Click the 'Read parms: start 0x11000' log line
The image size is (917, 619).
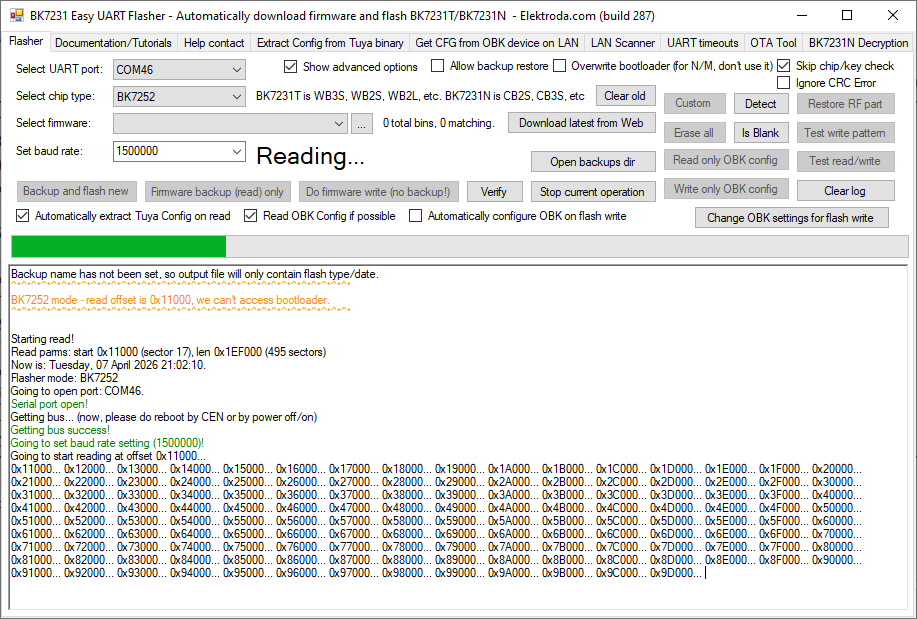pos(168,352)
